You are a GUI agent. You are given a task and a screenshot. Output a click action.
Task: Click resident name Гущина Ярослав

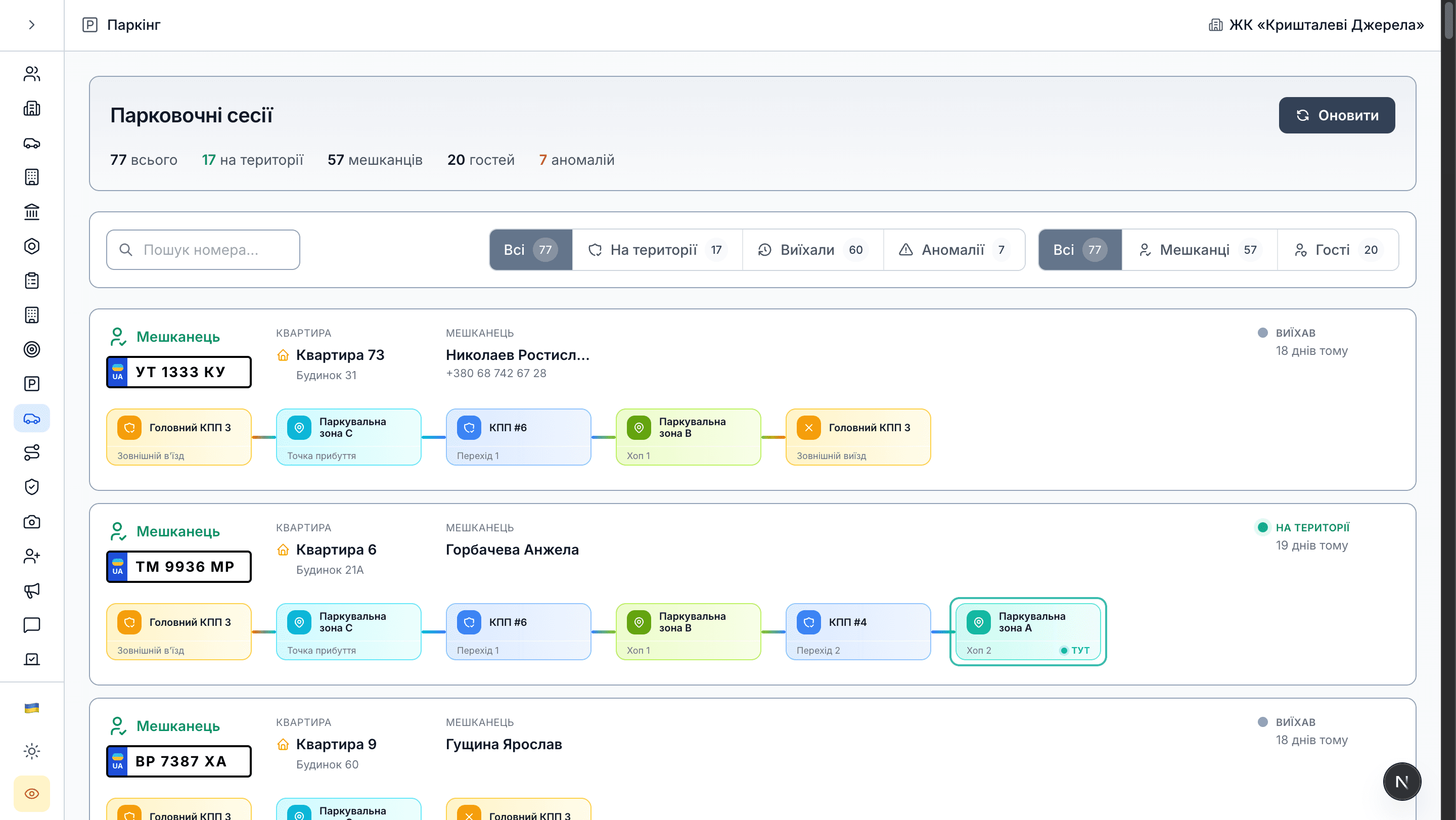pos(504,744)
